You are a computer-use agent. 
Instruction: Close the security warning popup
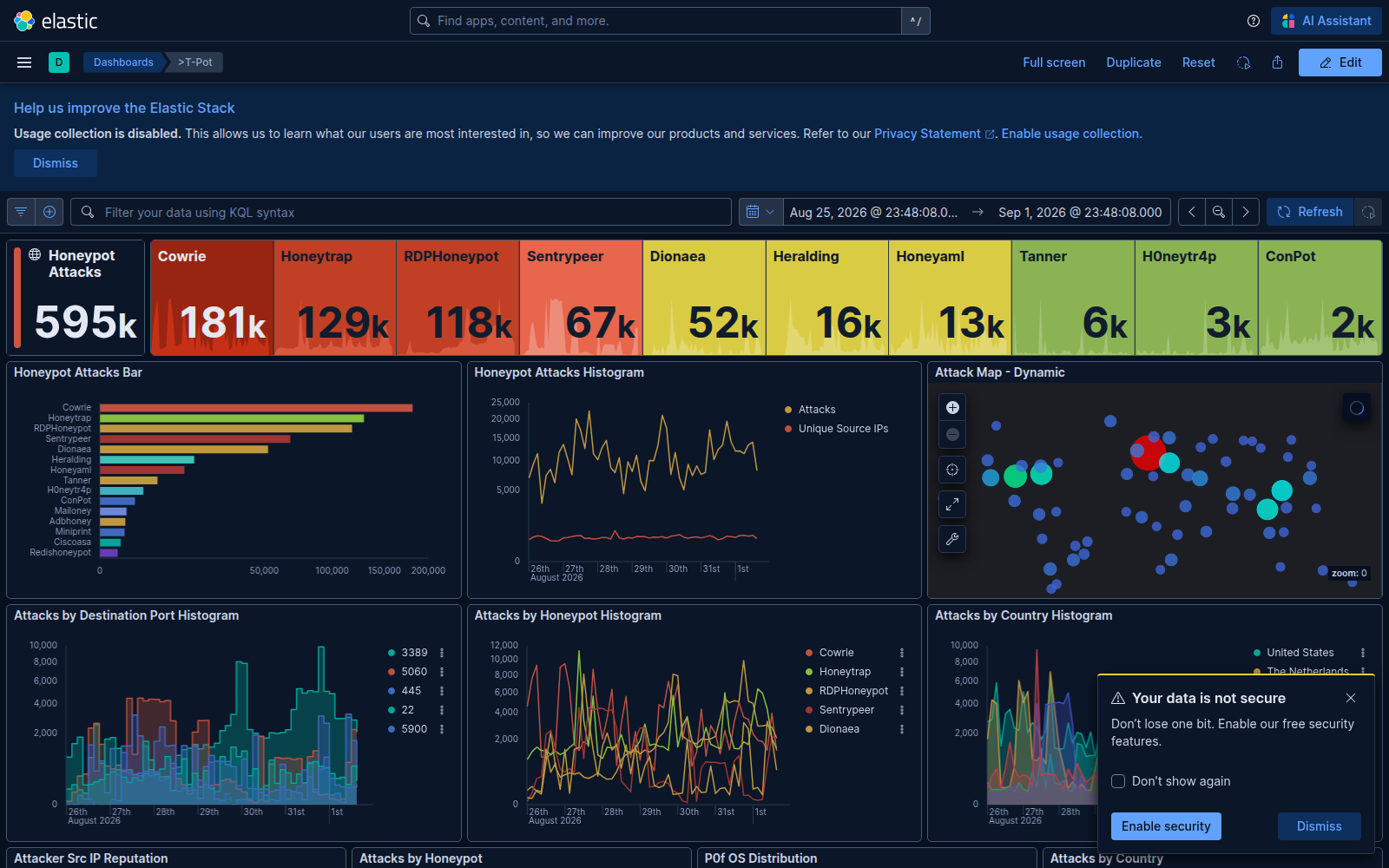[x=1351, y=698]
